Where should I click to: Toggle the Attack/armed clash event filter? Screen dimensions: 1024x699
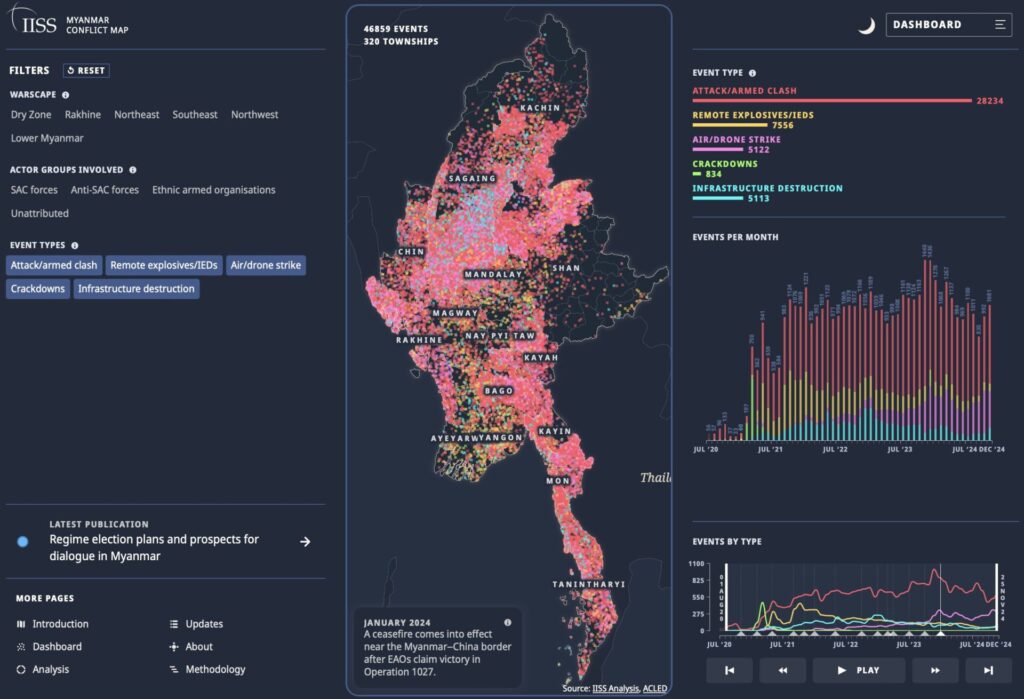[54, 265]
